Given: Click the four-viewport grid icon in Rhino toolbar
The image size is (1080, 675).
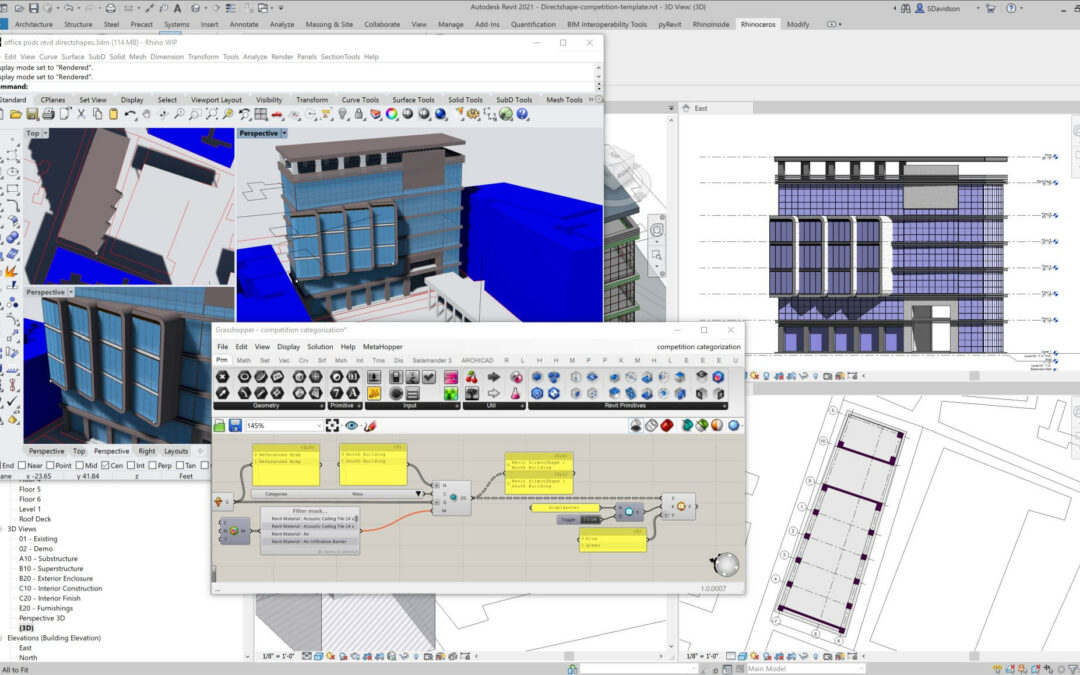Looking at the screenshot, I should tap(261, 114).
